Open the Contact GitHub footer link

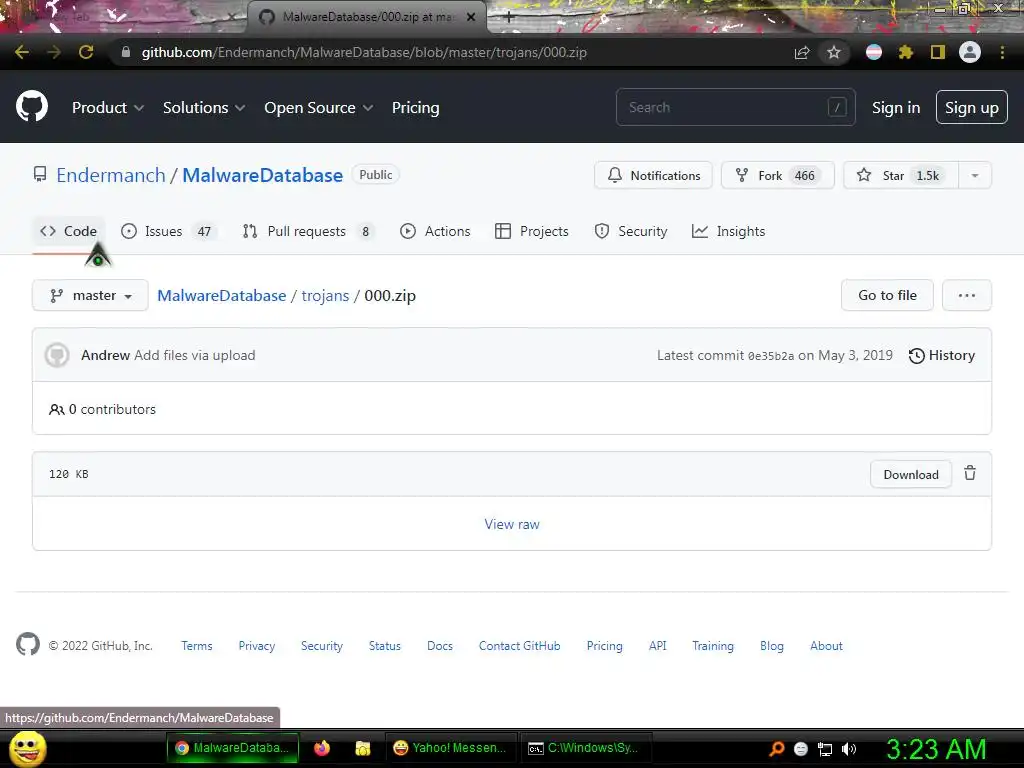point(519,646)
